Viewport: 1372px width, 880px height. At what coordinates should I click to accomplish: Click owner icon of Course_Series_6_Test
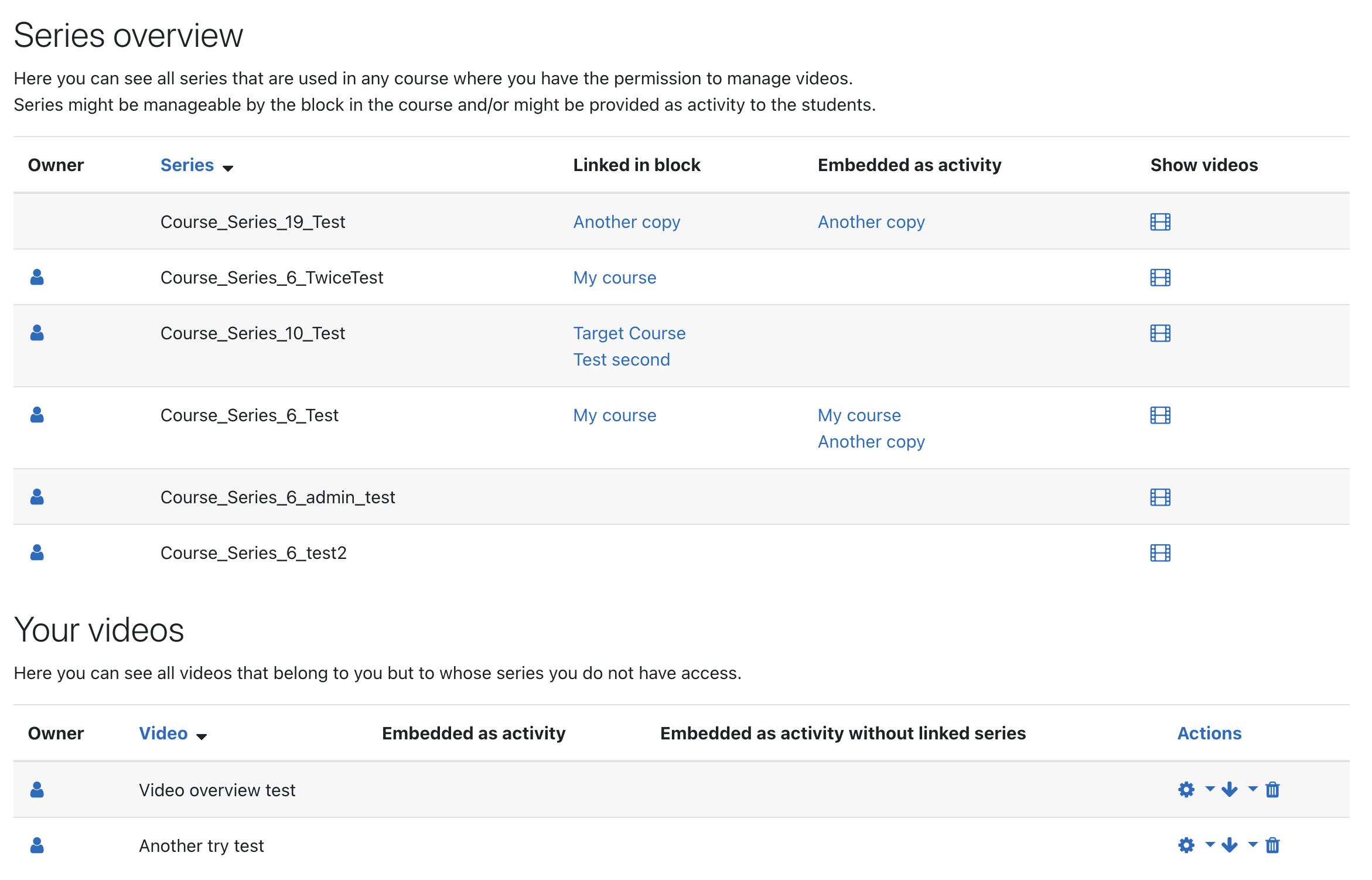(x=37, y=415)
